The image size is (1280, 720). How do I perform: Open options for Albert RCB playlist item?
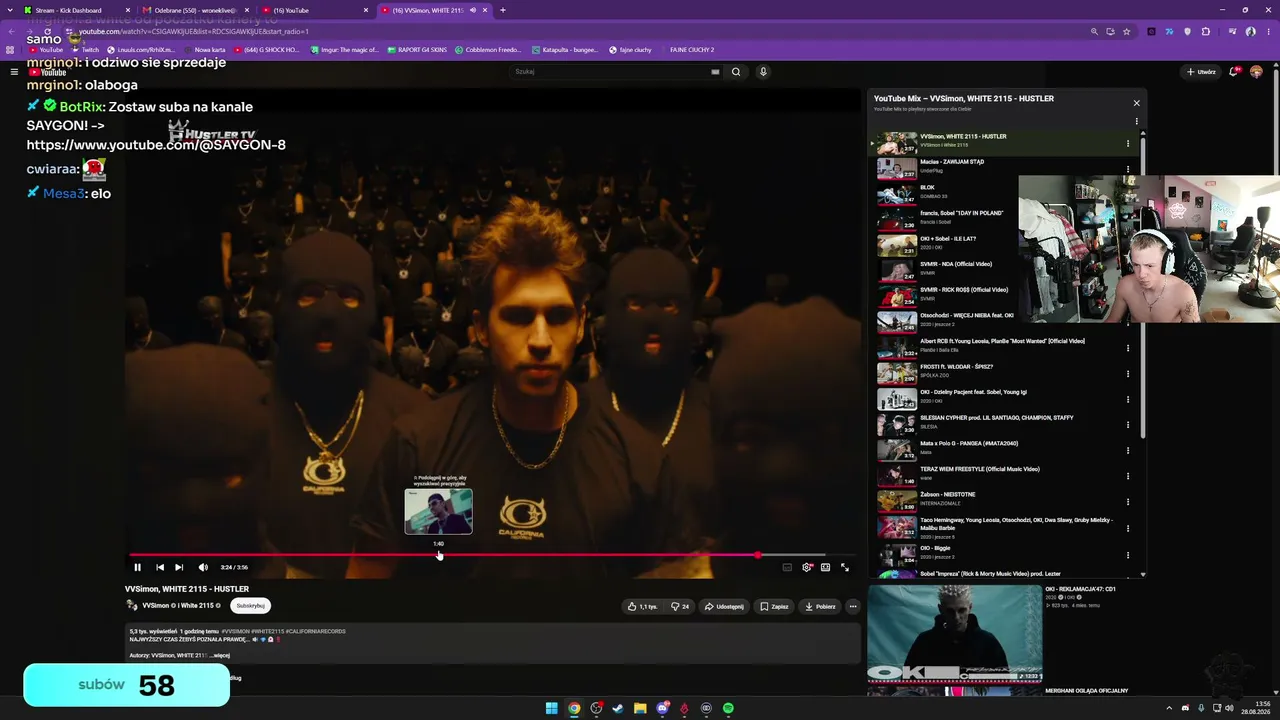(1128, 348)
